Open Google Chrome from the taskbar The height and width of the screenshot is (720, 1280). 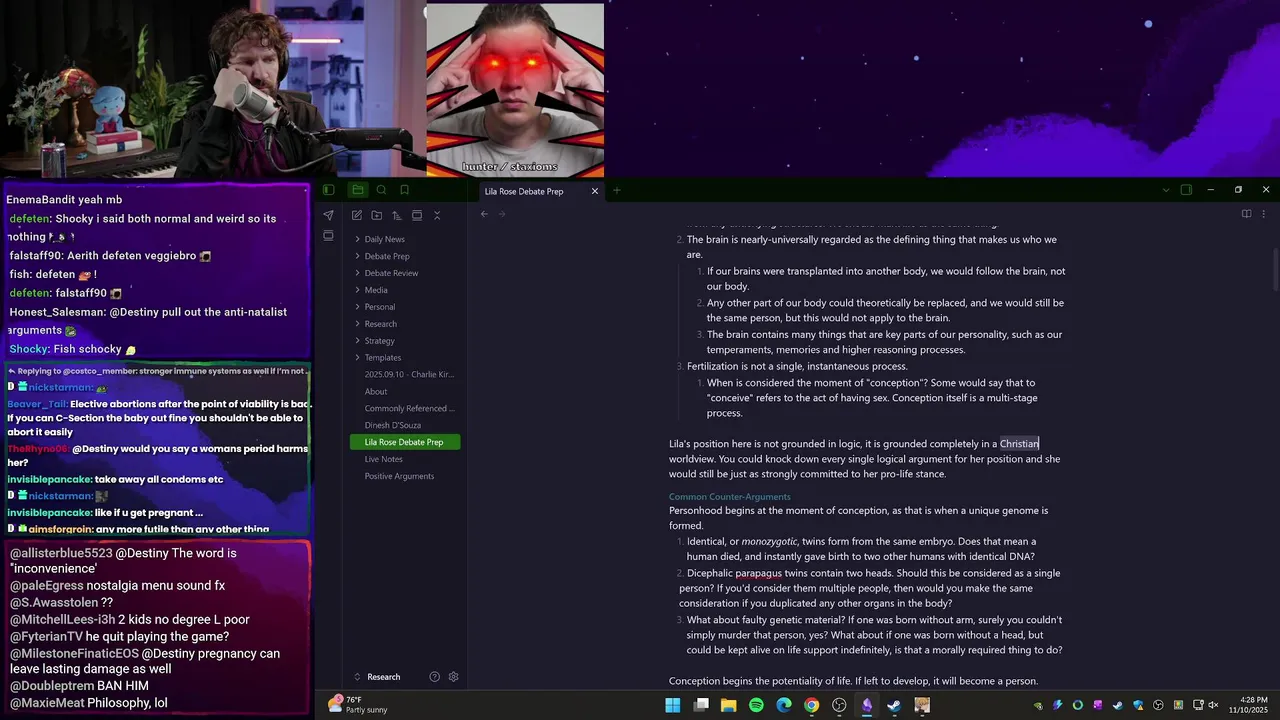pos(811,705)
